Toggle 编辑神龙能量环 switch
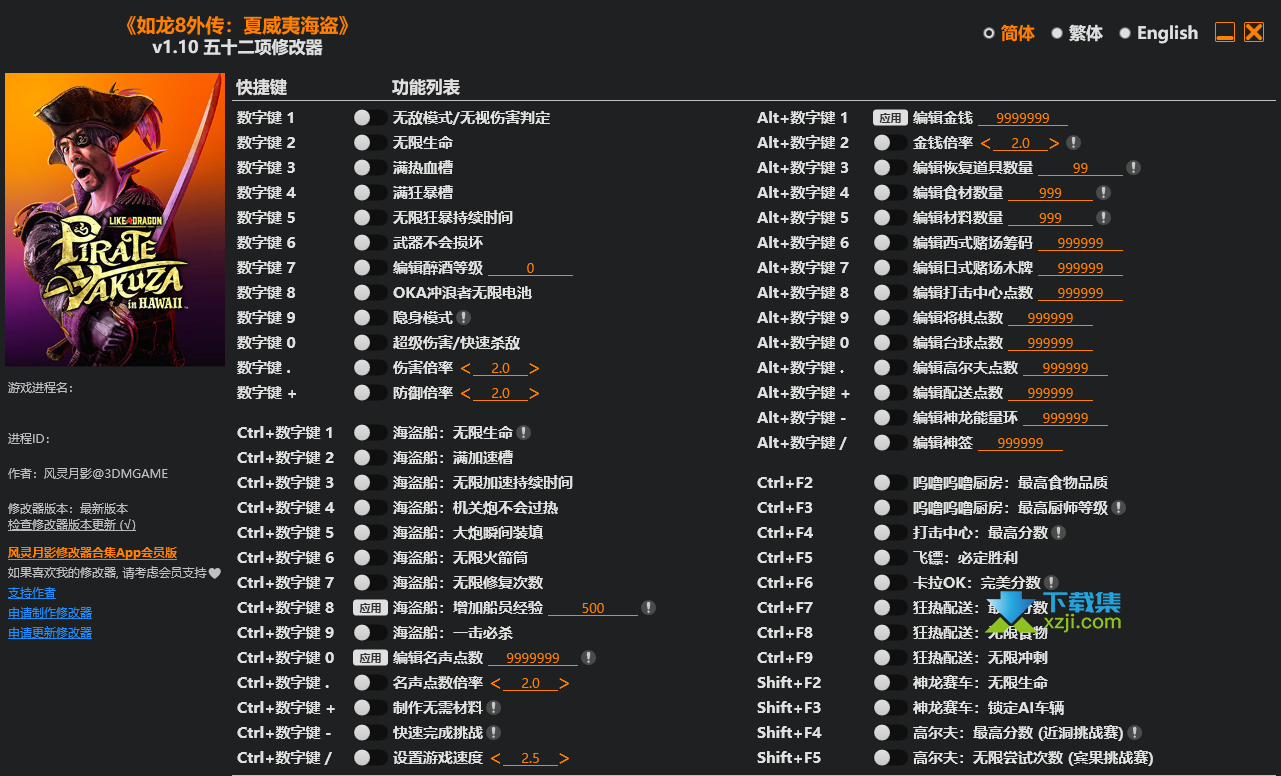Image resolution: width=1281 pixels, height=776 pixels. pyautogui.click(x=890, y=418)
